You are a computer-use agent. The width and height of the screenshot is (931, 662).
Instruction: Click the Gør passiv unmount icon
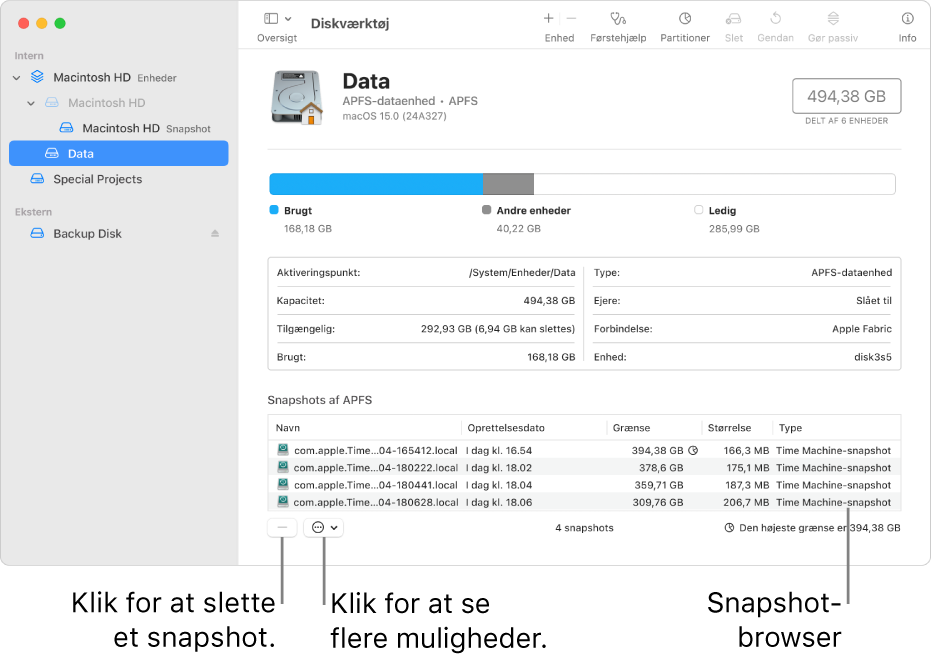pos(833,19)
